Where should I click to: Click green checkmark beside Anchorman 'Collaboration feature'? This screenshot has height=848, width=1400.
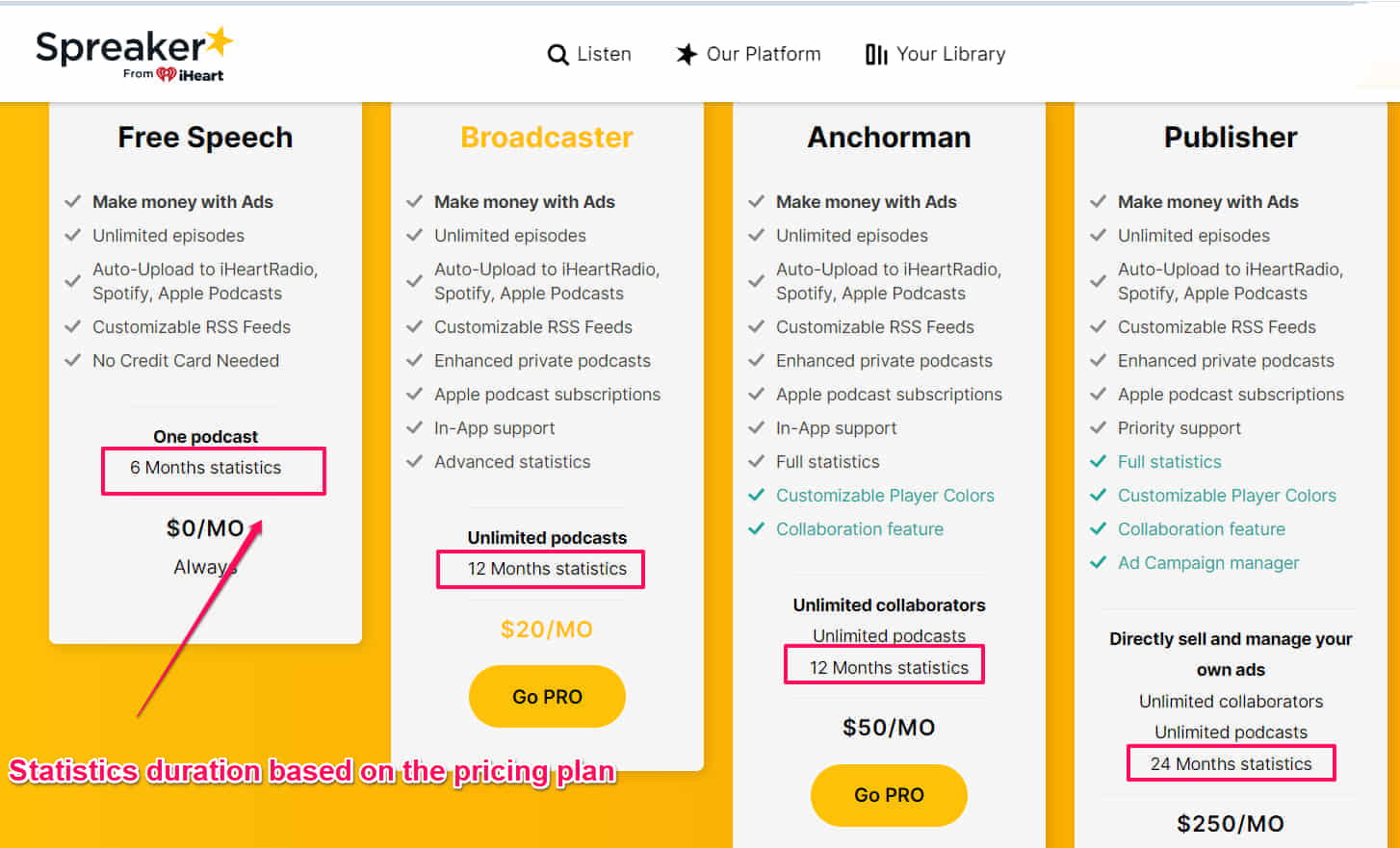(x=756, y=528)
